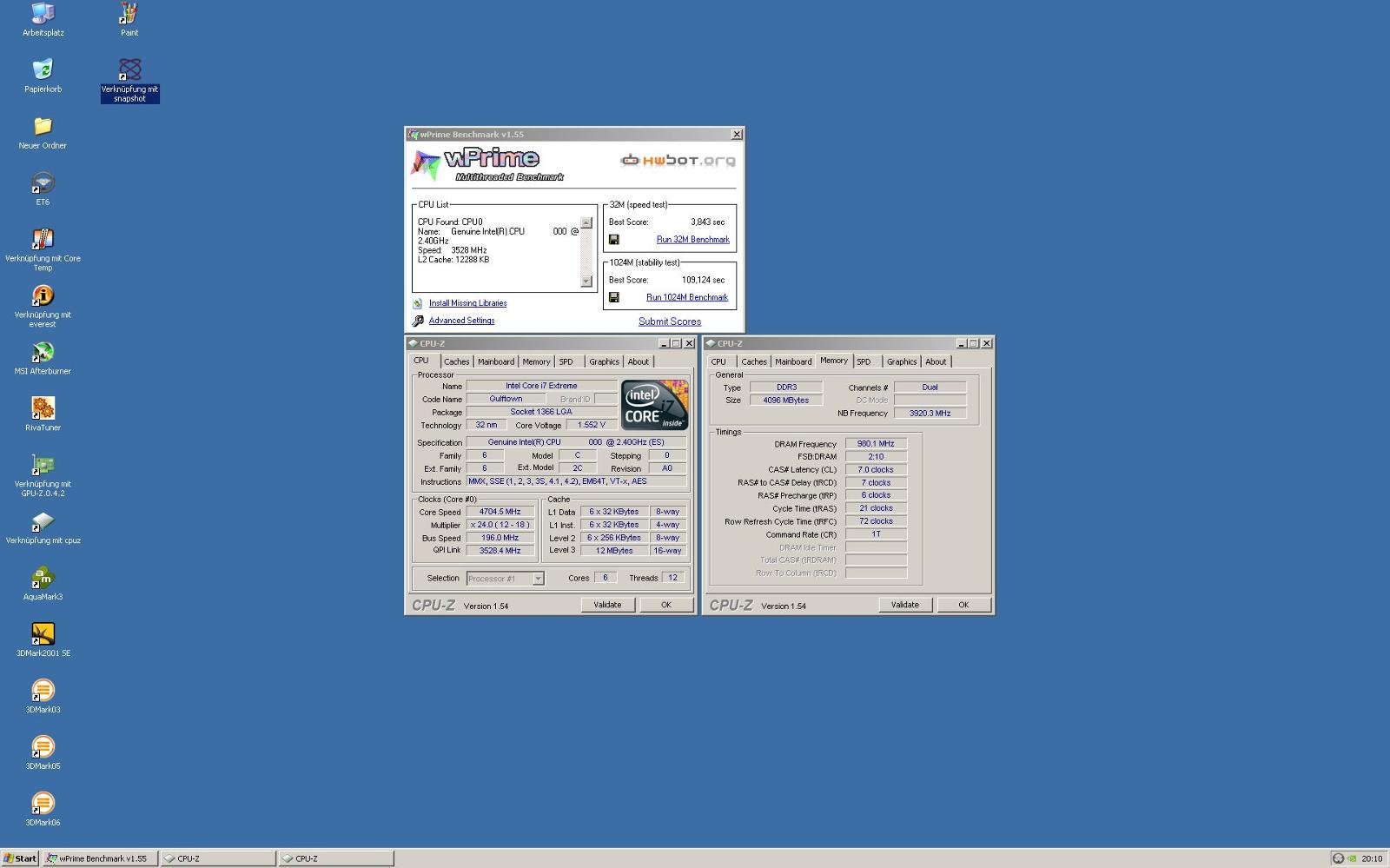Select the MSI Afterburner desktop icon
1390x868 pixels.
43,352
